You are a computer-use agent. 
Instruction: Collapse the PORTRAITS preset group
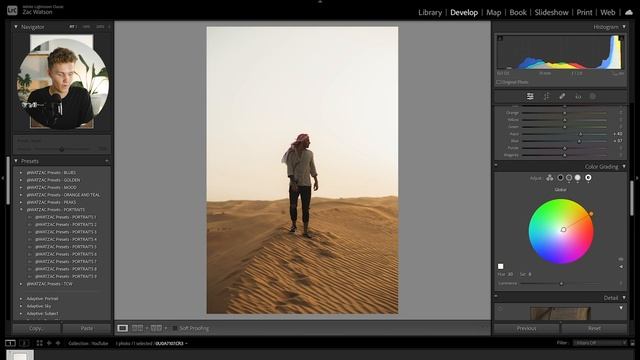click(x=21, y=209)
